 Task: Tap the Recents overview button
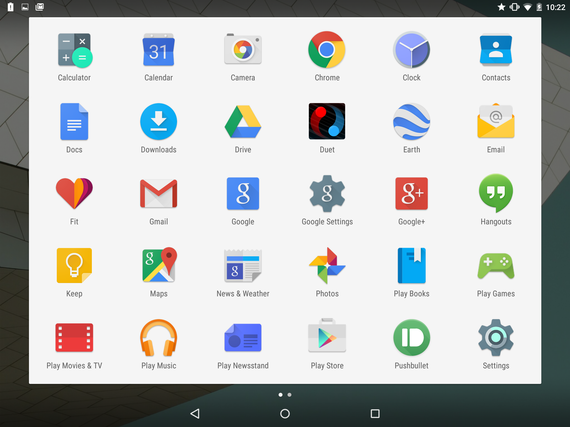point(375,414)
